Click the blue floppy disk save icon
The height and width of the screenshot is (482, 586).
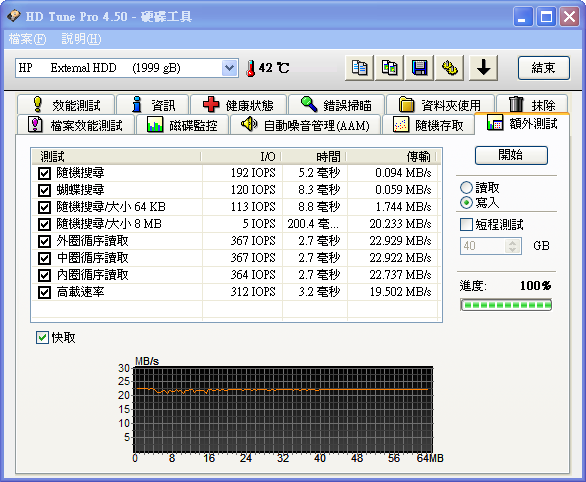419,68
